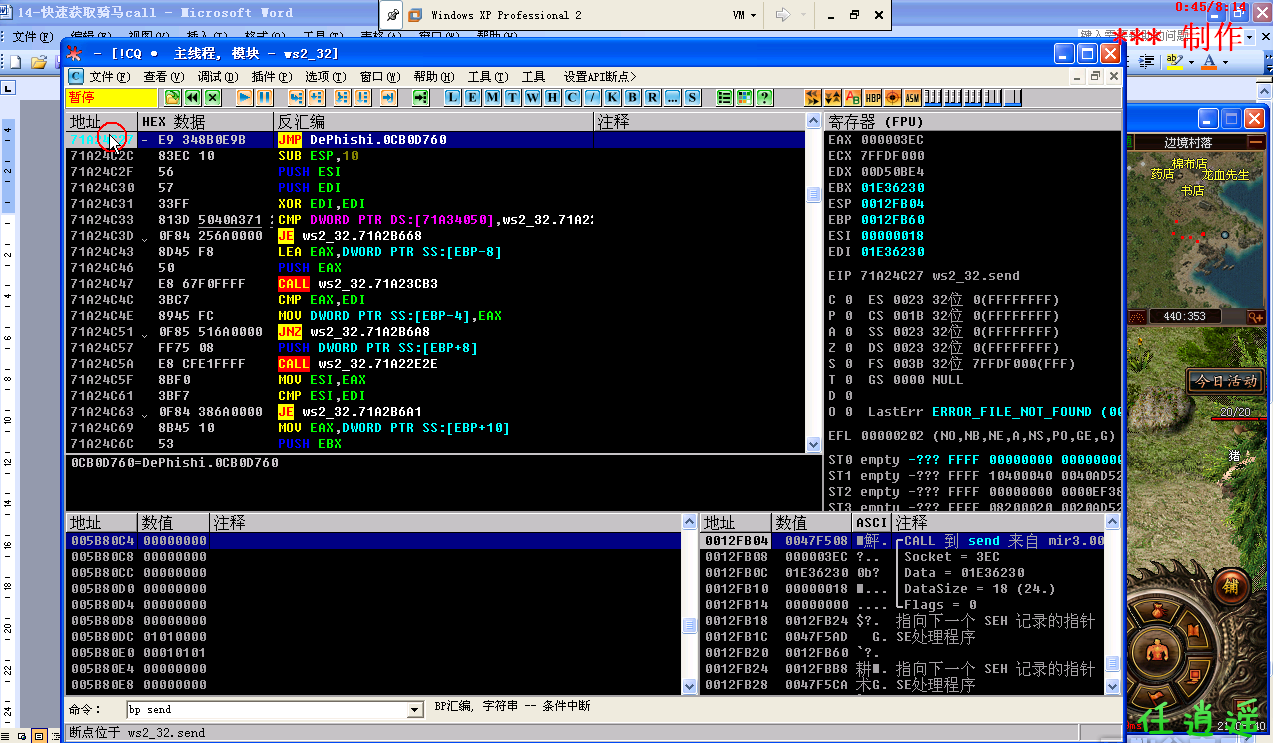This screenshot has width=1273, height=743.
Task: Click the orange AB toolbar icon
Action: (853, 97)
